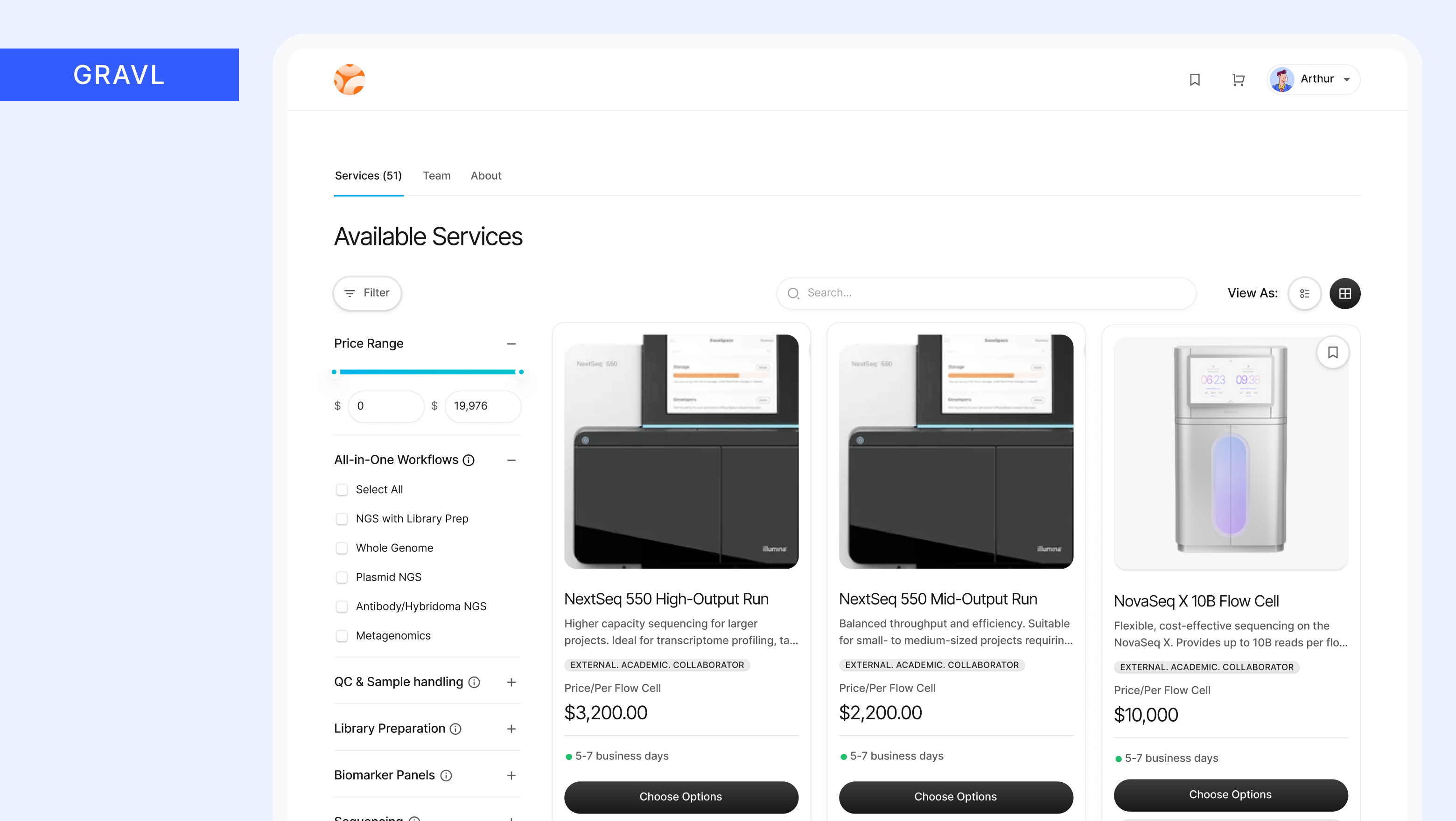1456x821 pixels.
Task: Show All-in-One Workflows info tooltip
Action: pos(469,460)
